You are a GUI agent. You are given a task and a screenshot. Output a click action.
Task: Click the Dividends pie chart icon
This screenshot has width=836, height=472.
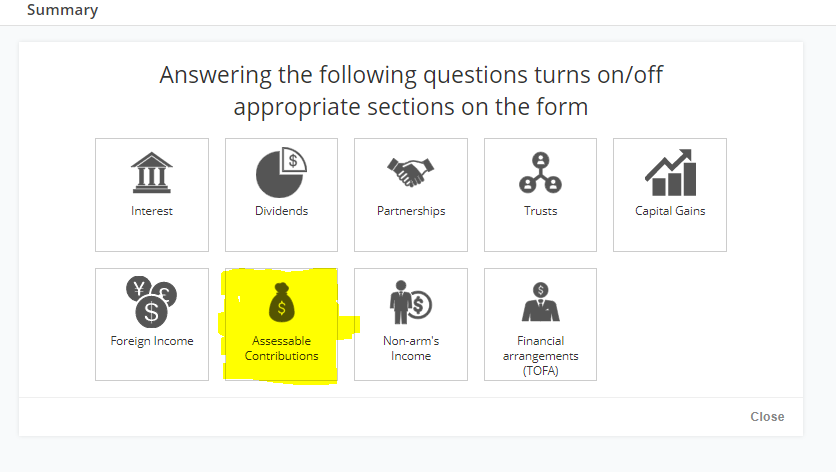[x=281, y=172]
